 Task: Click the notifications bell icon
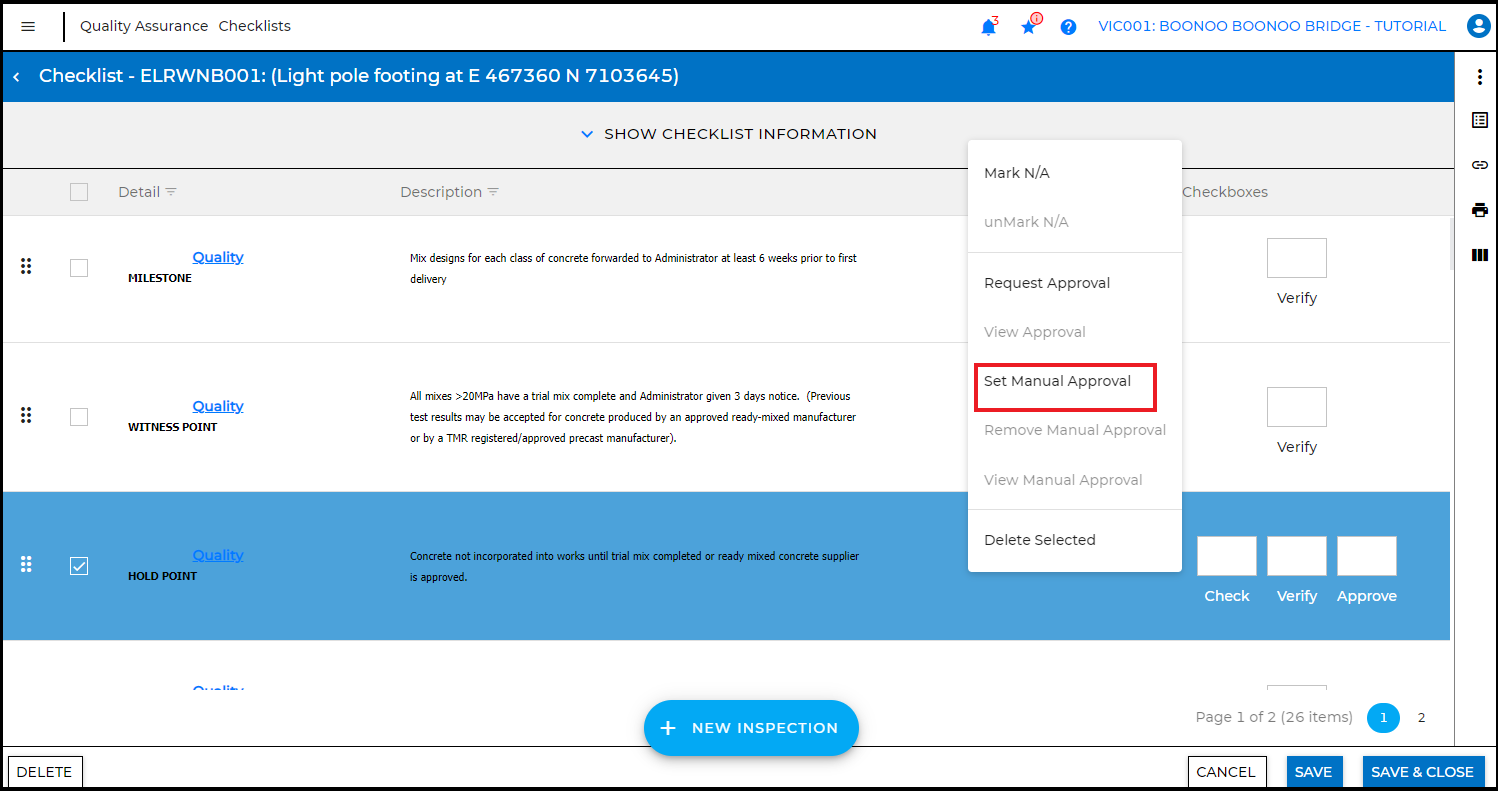point(988,27)
